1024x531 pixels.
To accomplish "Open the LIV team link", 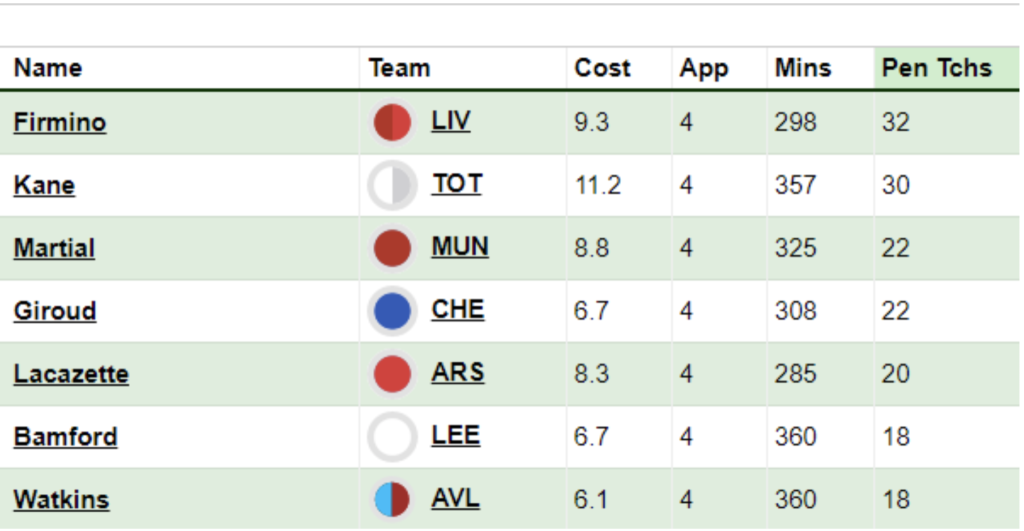I will (451, 121).
